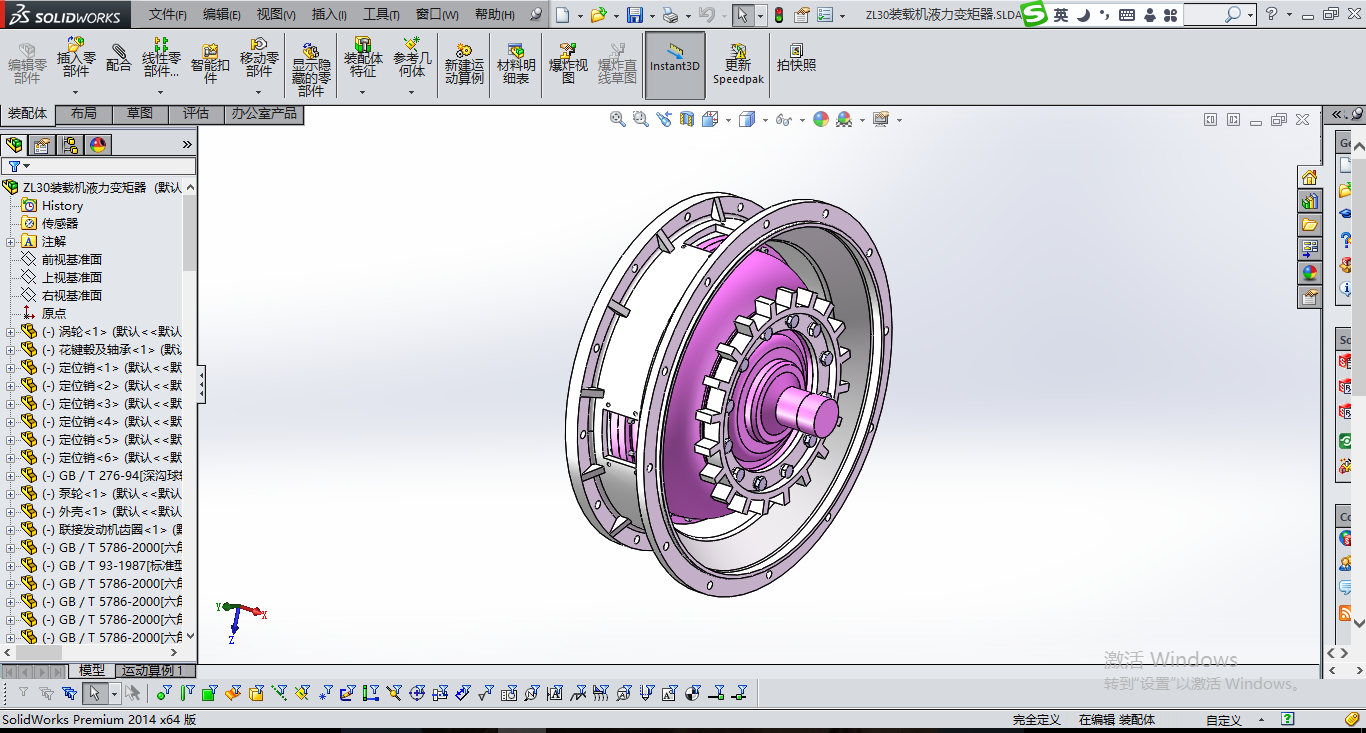Open Bill of Materials (材料明细表)
Image resolution: width=1366 pixels, height=733 pixels.
point(516,63)
